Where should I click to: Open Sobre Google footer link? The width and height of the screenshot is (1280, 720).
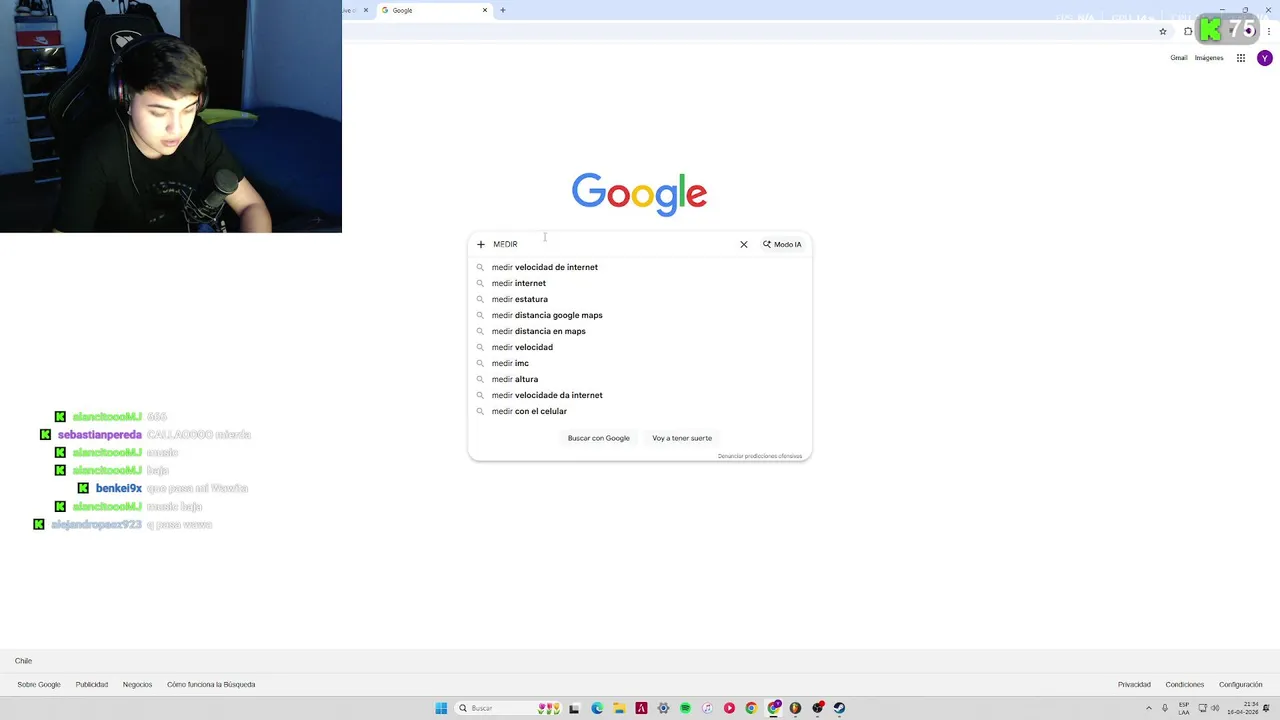(x=39, y=685)
